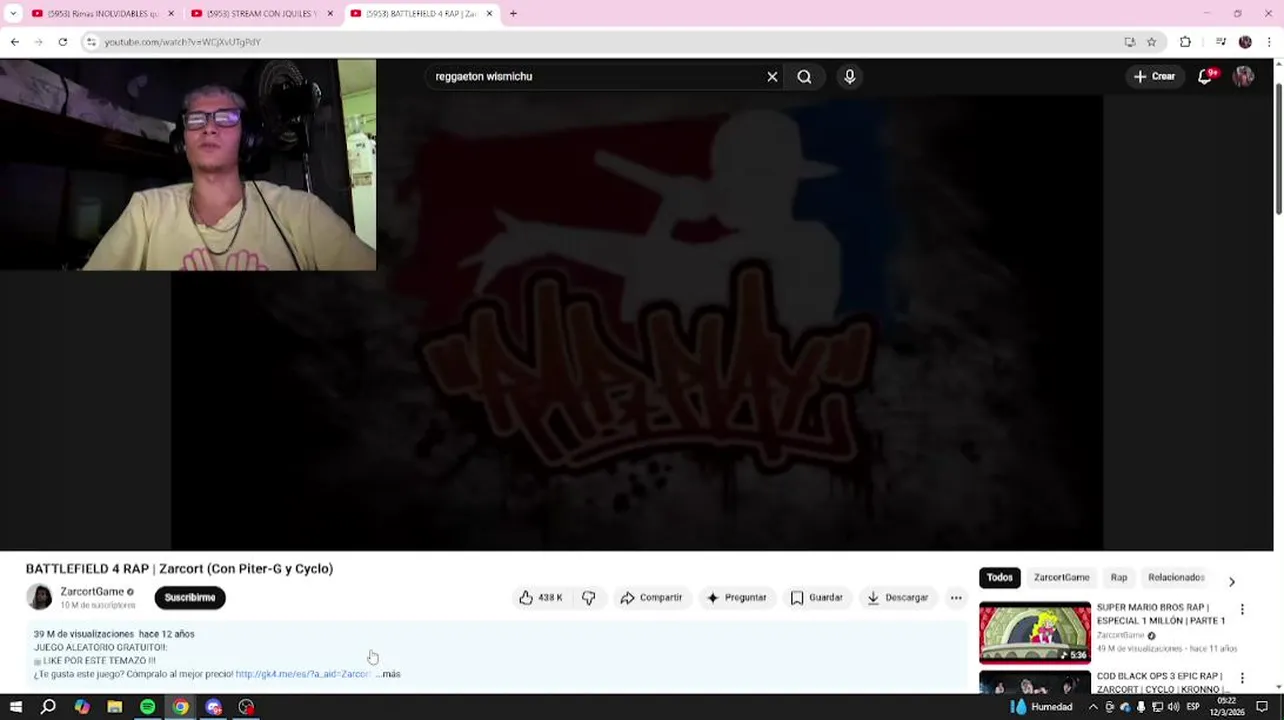Screen dimensions: 1284x720
Task: Start voice search with the microphone
Action: click(x=850, y=77)
